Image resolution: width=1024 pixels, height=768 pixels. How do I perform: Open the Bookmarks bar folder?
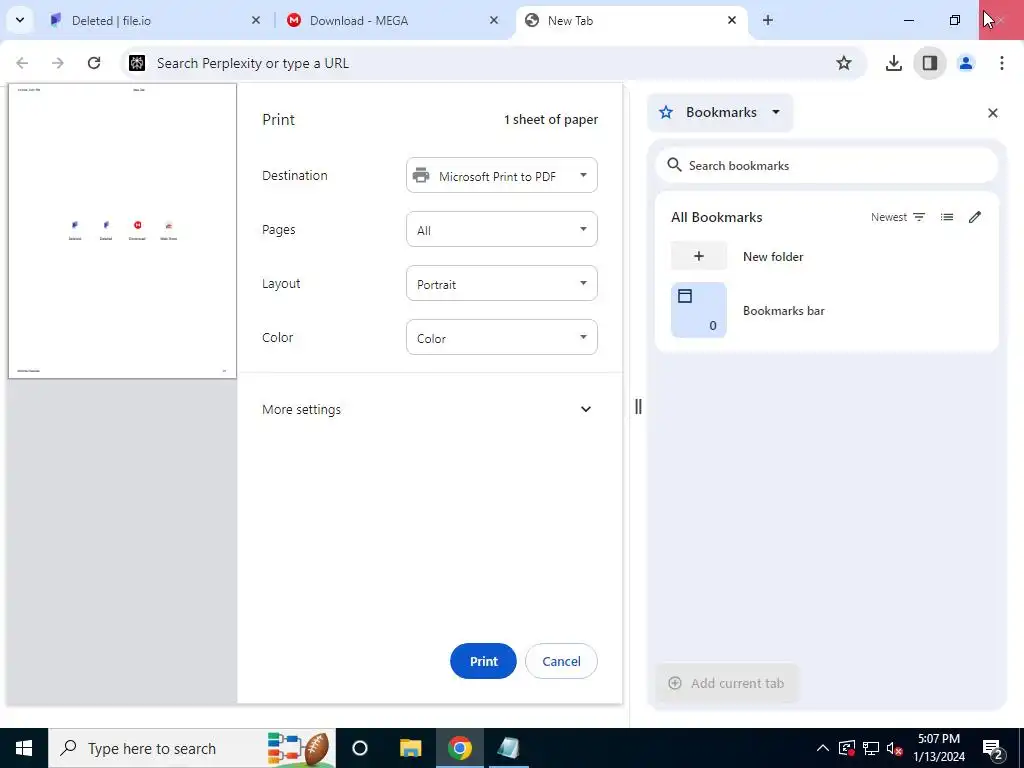pos(827,310)
